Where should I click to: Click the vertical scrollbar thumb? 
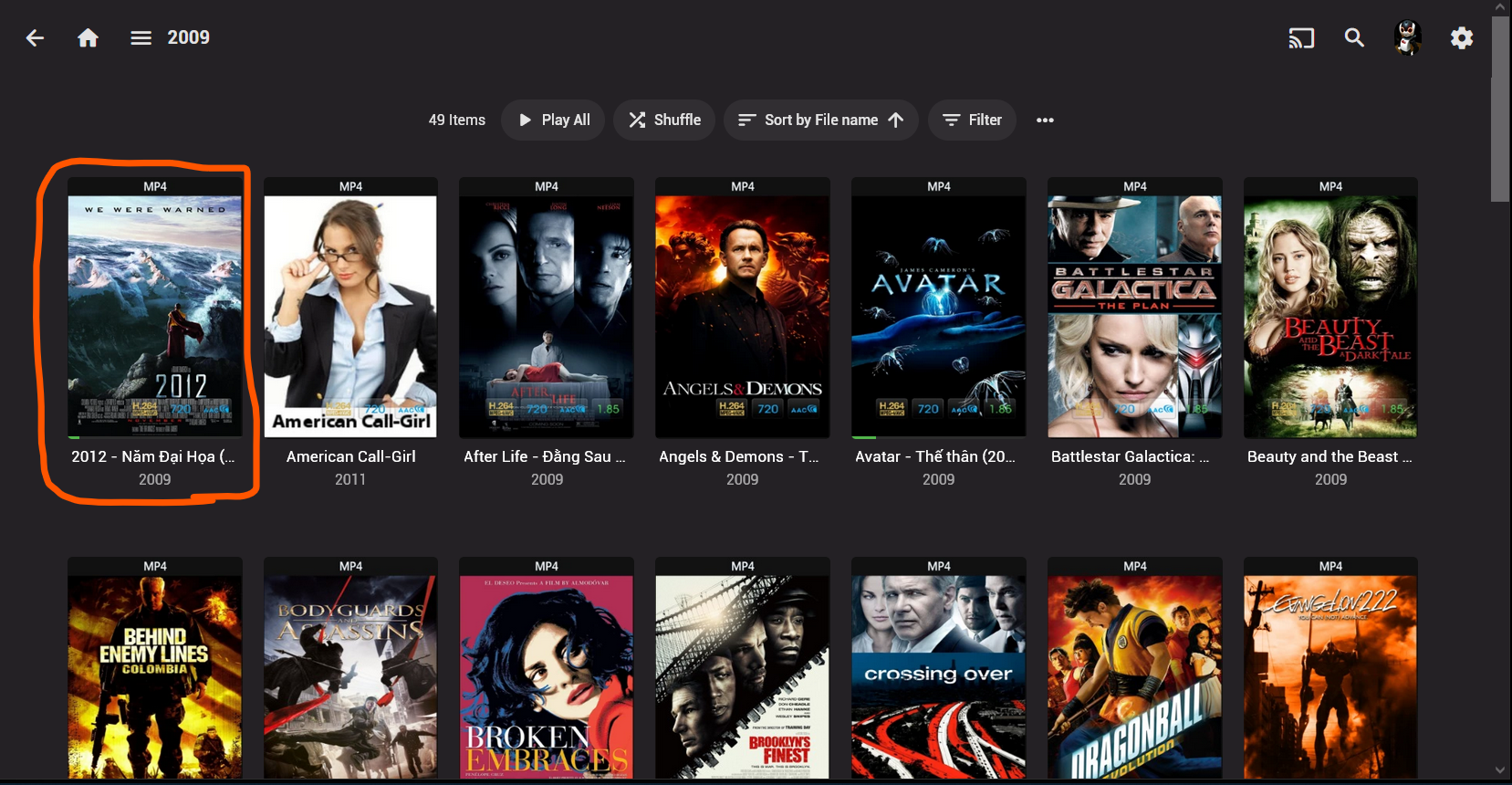pyautogui.click(x=1500, y=108)
